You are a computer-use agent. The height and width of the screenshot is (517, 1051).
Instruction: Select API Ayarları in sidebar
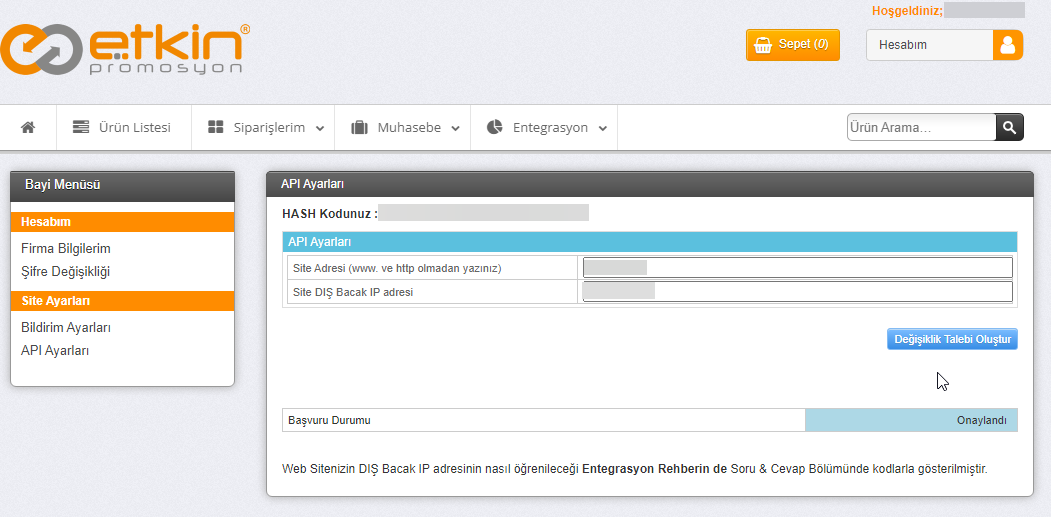[x=55, y=350]
